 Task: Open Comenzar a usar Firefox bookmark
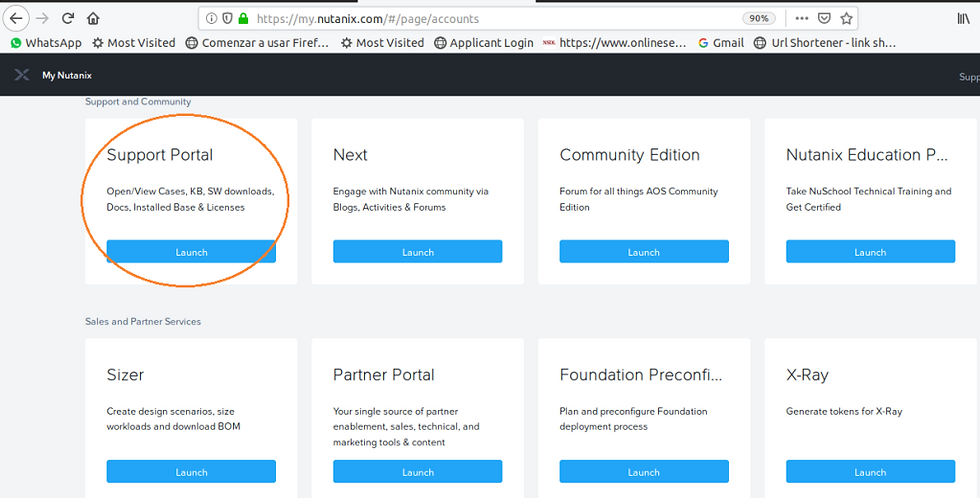pos(258,42)
